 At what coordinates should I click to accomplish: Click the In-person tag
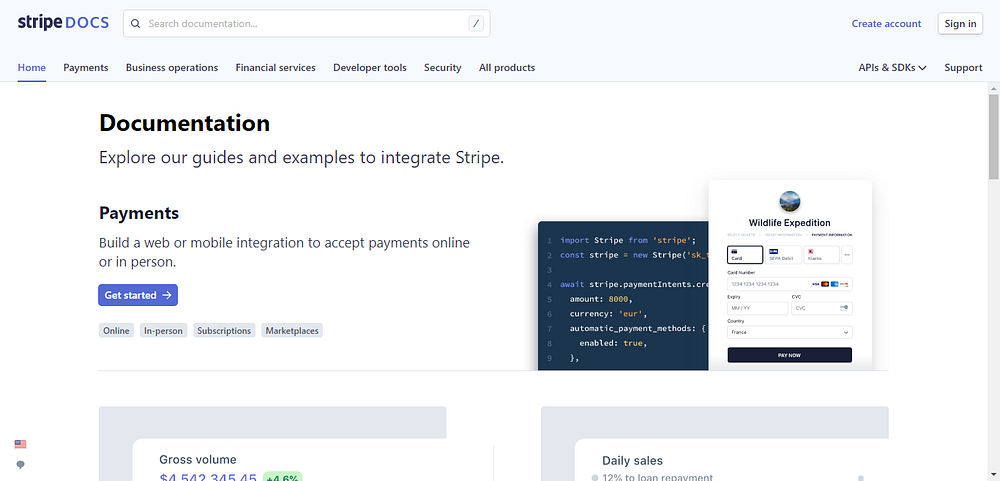[x=163, y=330]
